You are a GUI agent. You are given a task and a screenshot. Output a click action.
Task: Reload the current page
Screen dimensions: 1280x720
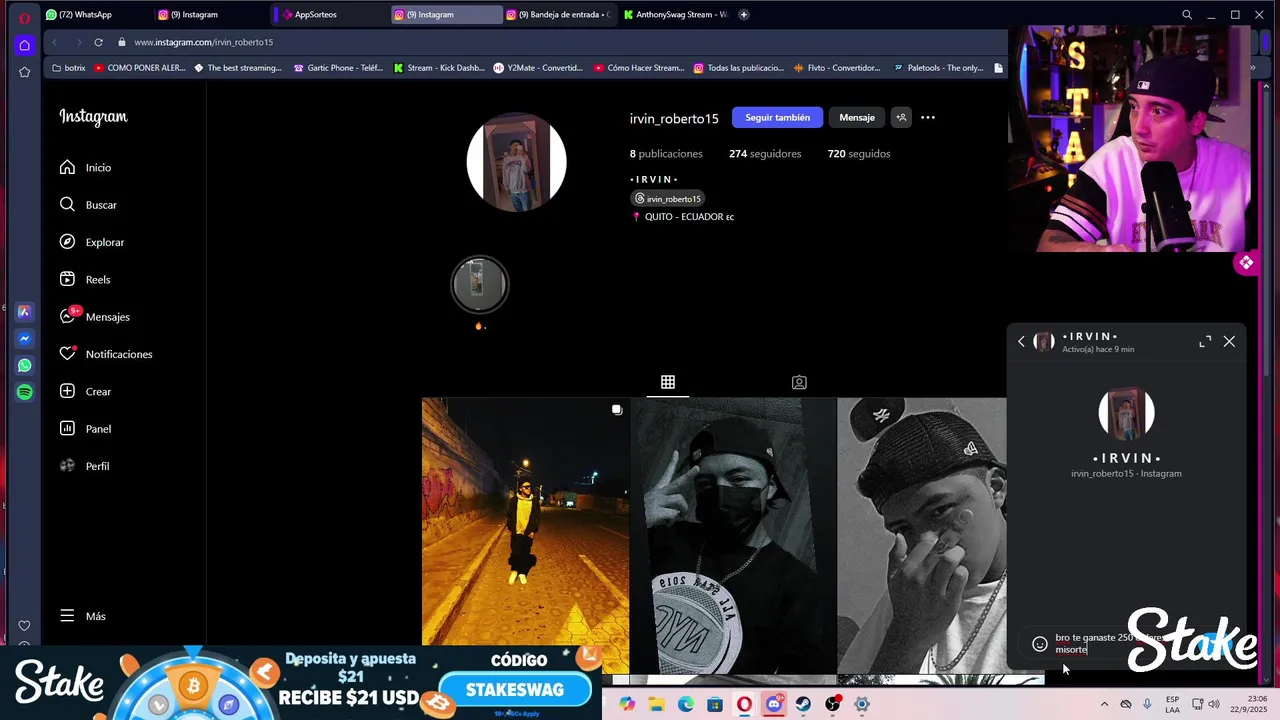pyautogui.click(x=98, y=42)
